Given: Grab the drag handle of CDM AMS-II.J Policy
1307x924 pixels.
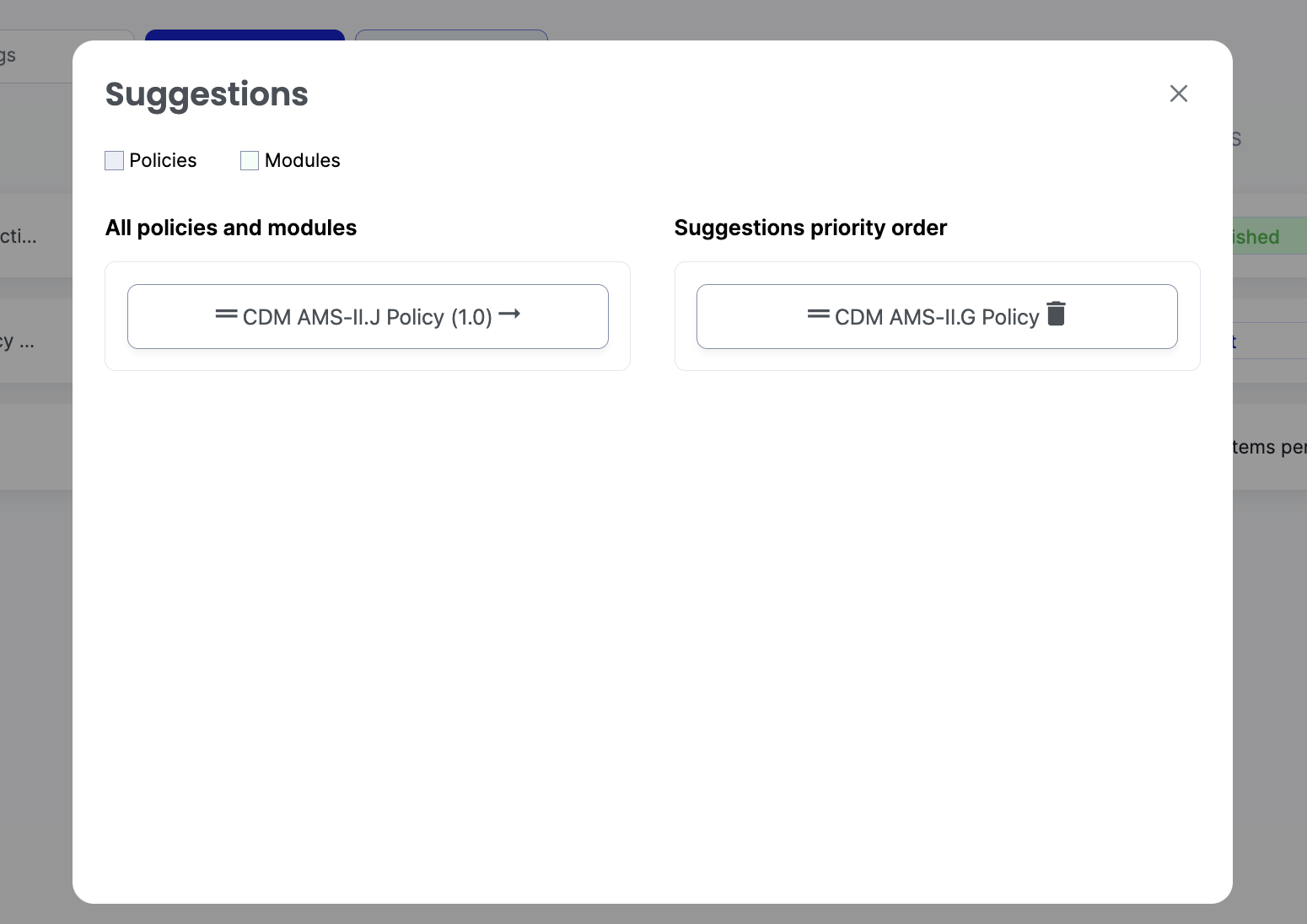Looking at the screenshot, I should pos(226,314).
